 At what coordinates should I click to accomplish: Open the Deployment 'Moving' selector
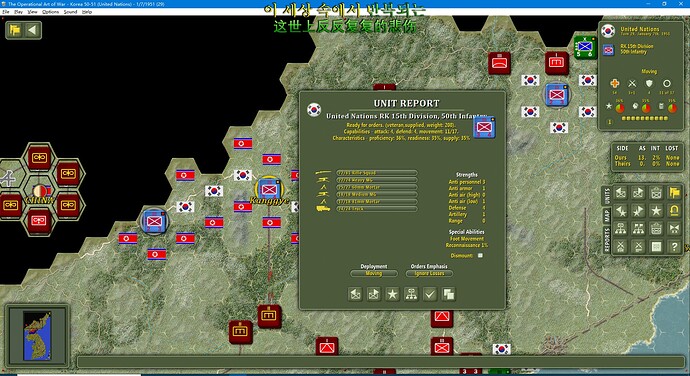tap(374, 273)
